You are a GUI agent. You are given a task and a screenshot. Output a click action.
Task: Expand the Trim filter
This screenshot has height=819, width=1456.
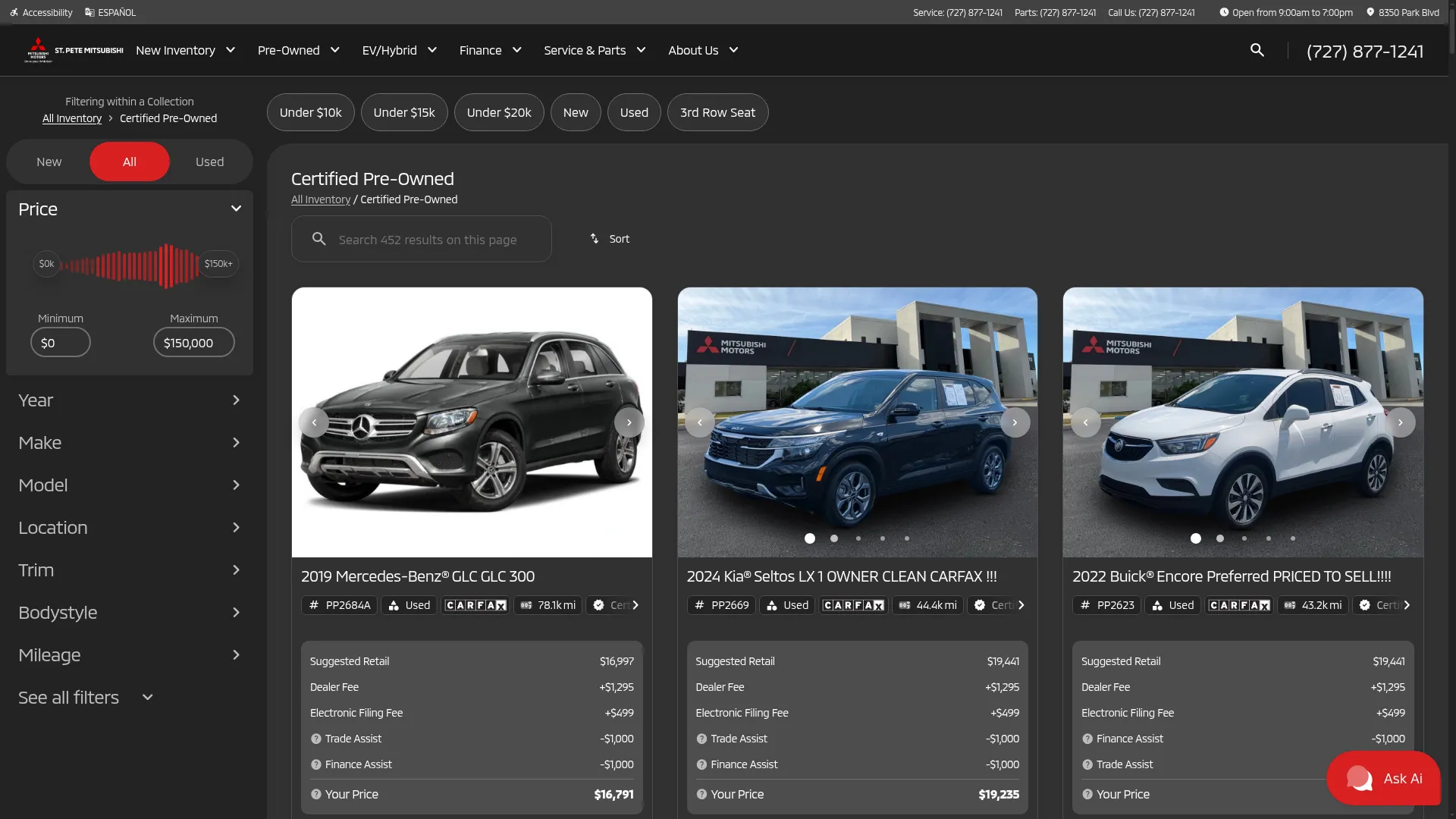pyautogui.click(x=130, y=570)
